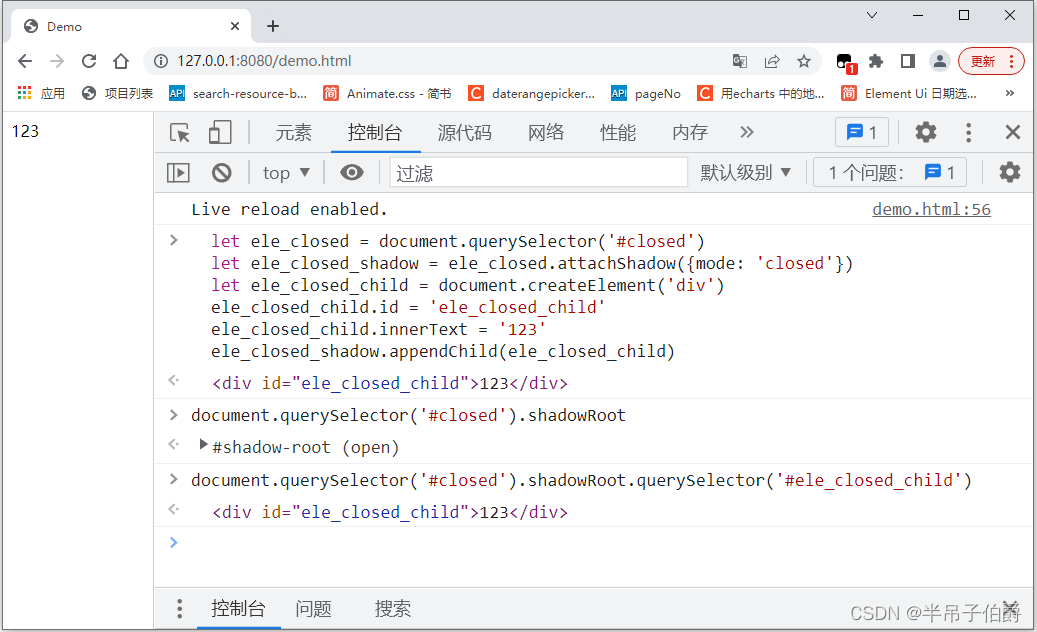Create a live expression with the eye icon
The image size is (1037, 632).
point(351,172)
